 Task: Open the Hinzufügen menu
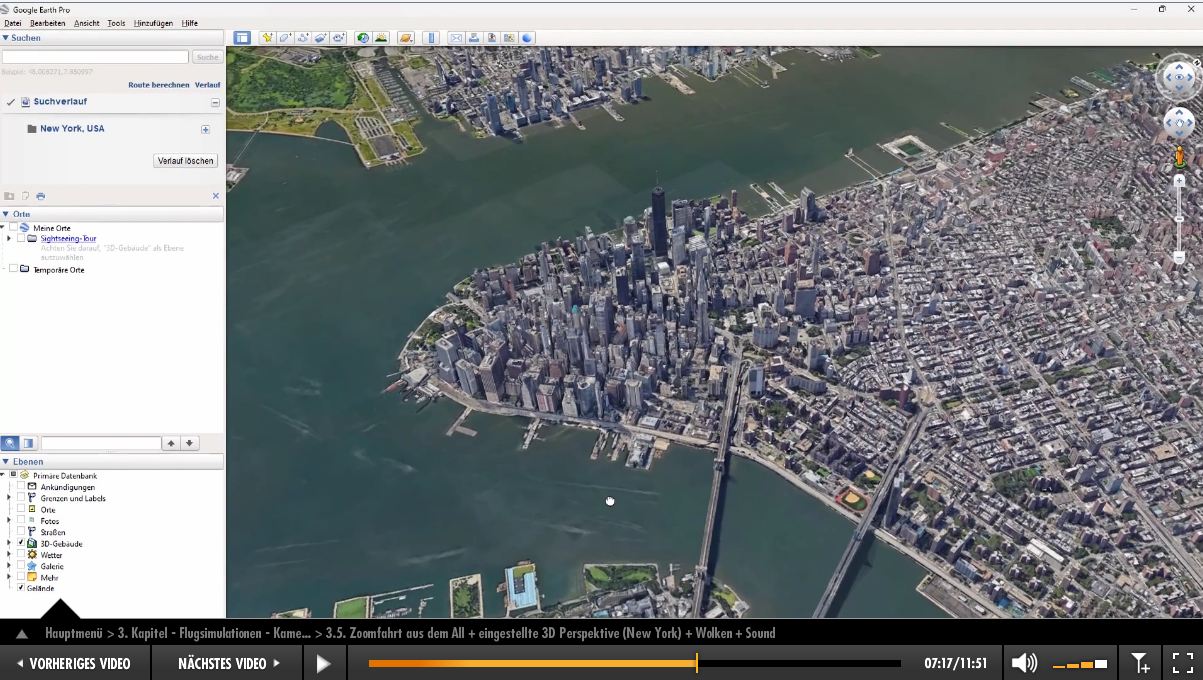153,23
